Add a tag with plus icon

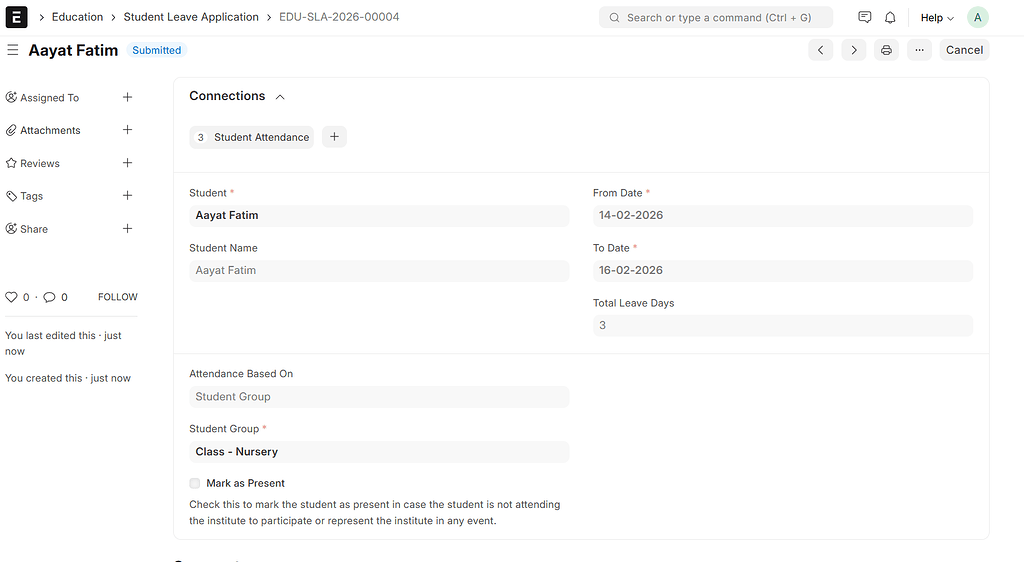coord(127,195)
